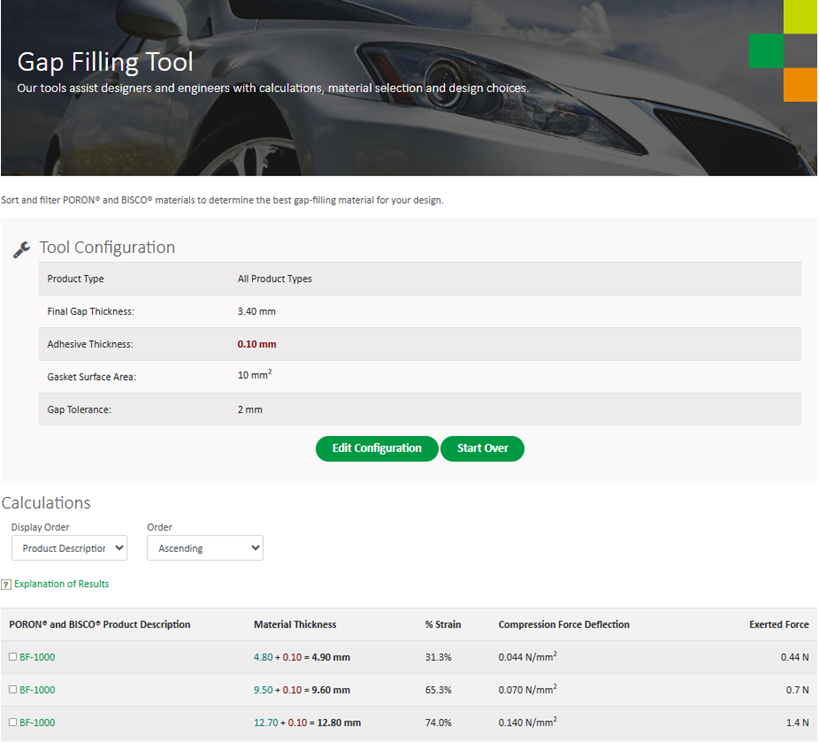Image resolution: width=819 pixels, height=742 pixels.
Task: Click the % Strain column header
Action: point(443,625)
